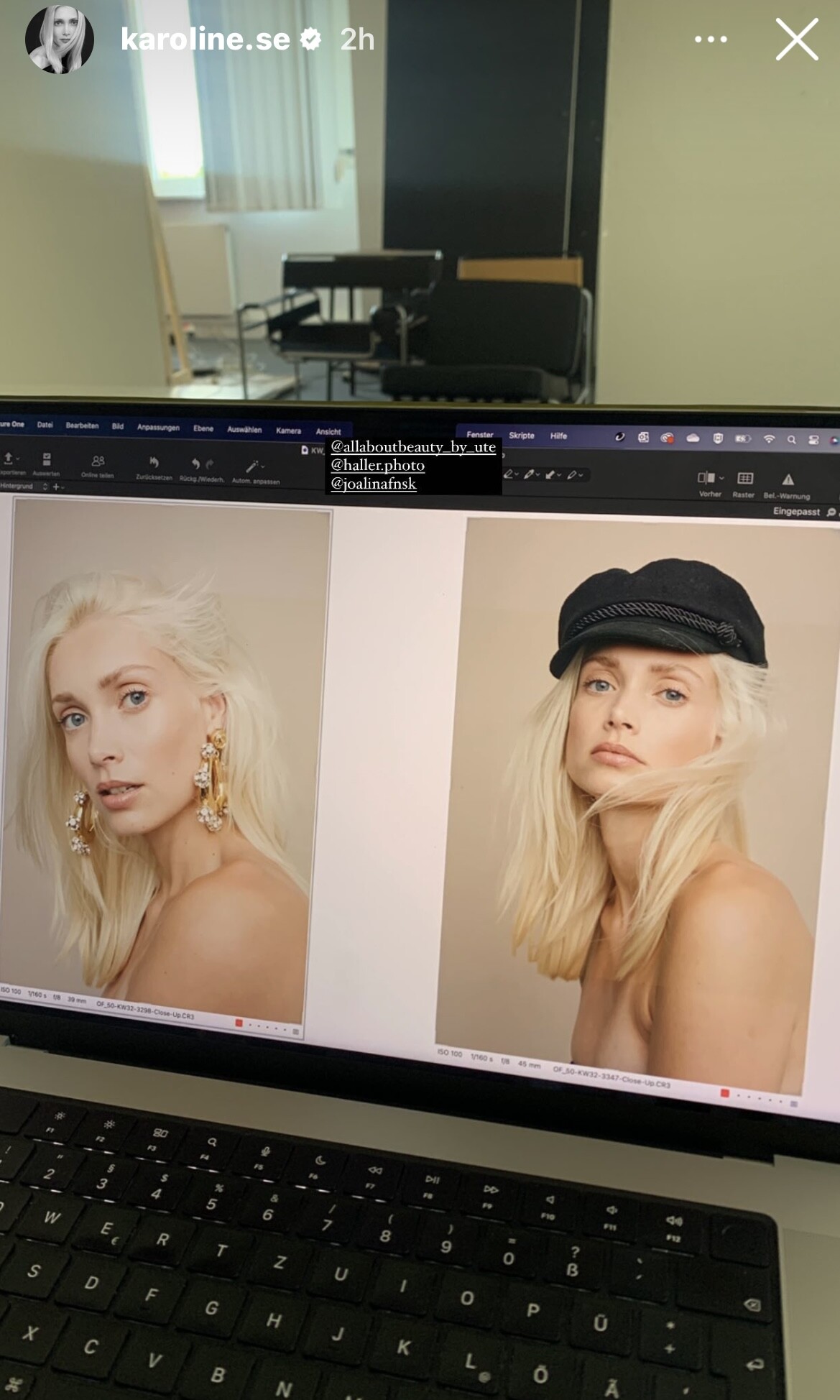The width and height of the screenshot is (840, 1400).
Task: Tap the @haller.photo mention link
Action: click(377, 465)
